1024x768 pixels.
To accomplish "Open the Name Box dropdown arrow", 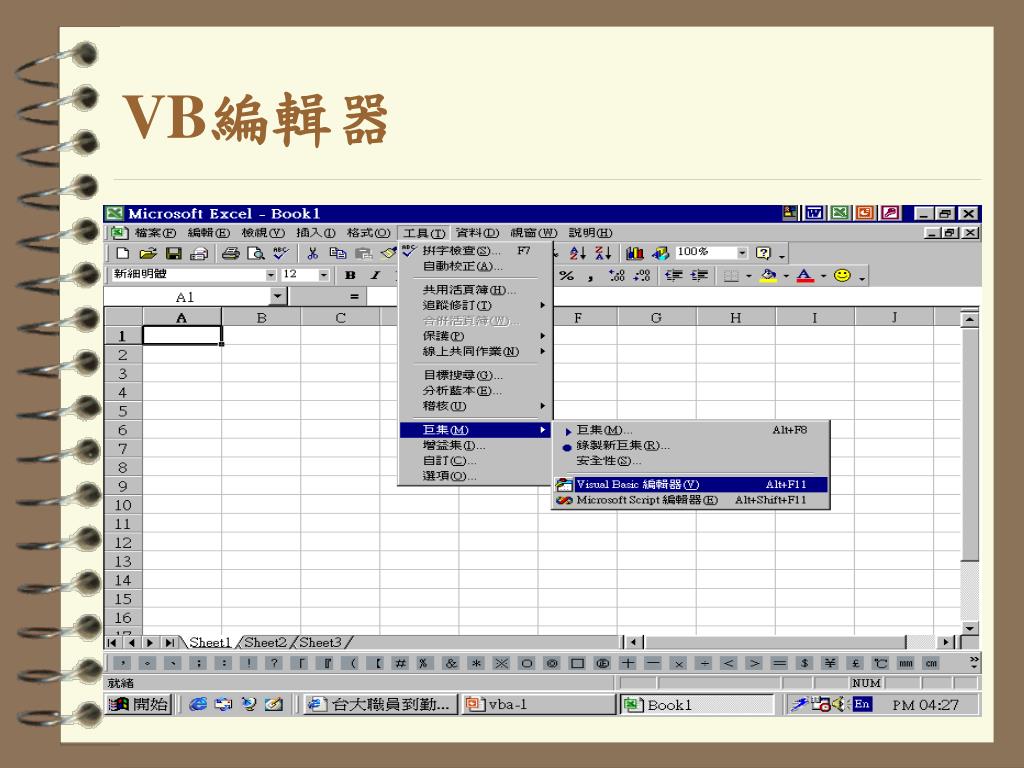I will [x=278, y=296].
